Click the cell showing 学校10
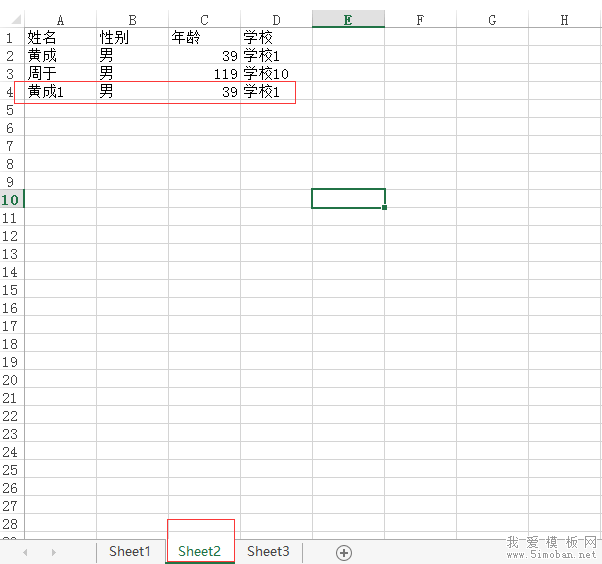The height and width of the screenshot is (564, 602). [x=276, y=73]
